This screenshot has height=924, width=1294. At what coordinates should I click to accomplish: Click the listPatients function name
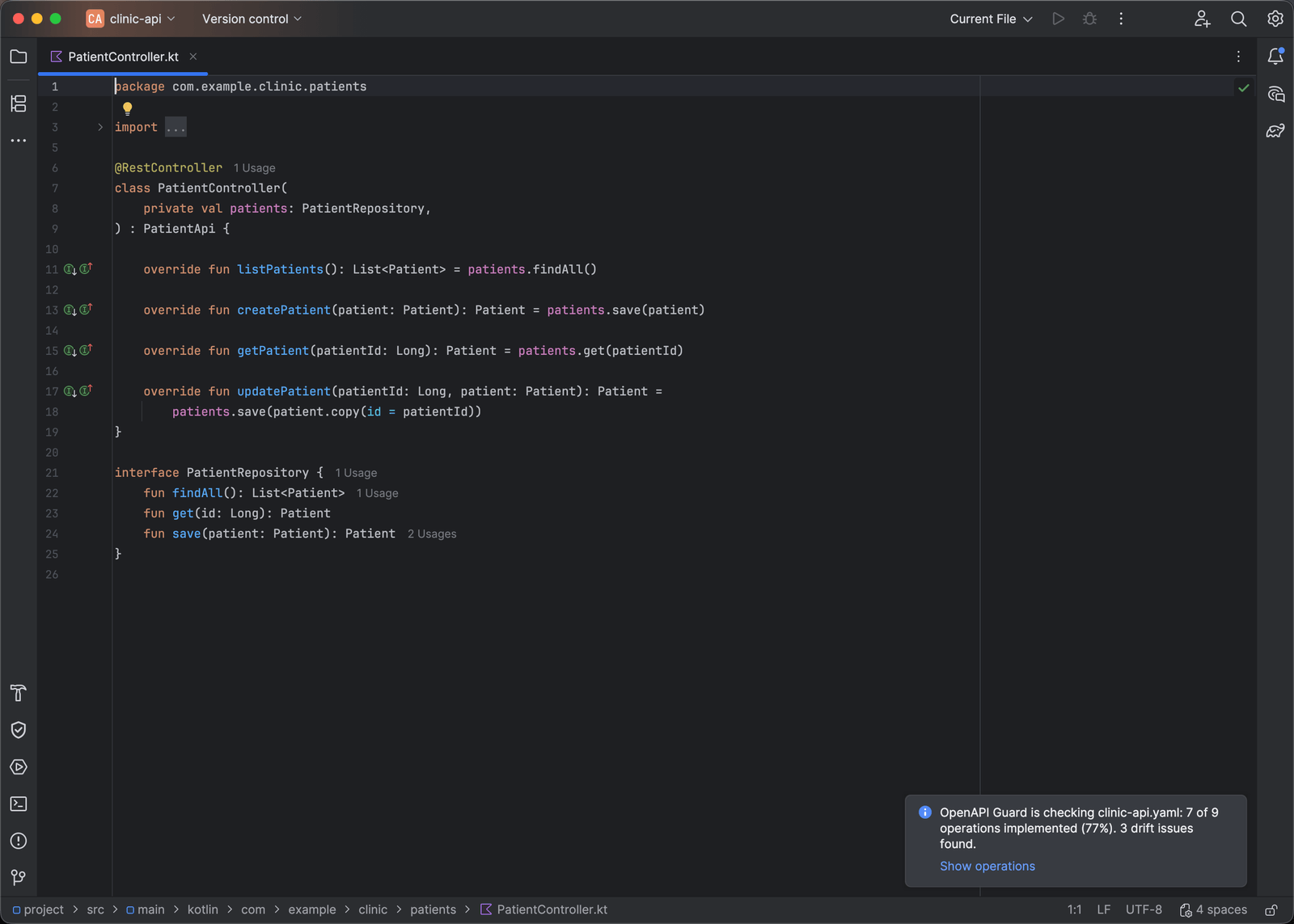[x=280, y=269]
